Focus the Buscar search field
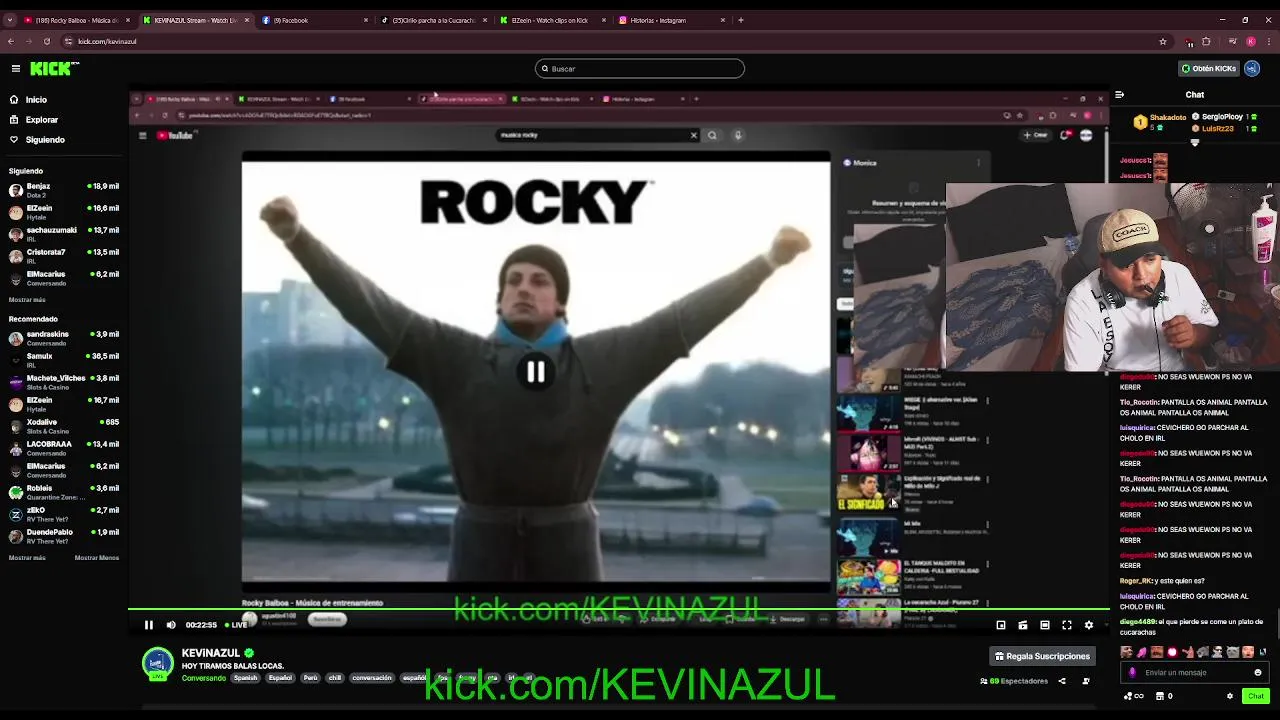The height and width of the screenshot is (720, 1280). tap(640, 68)
